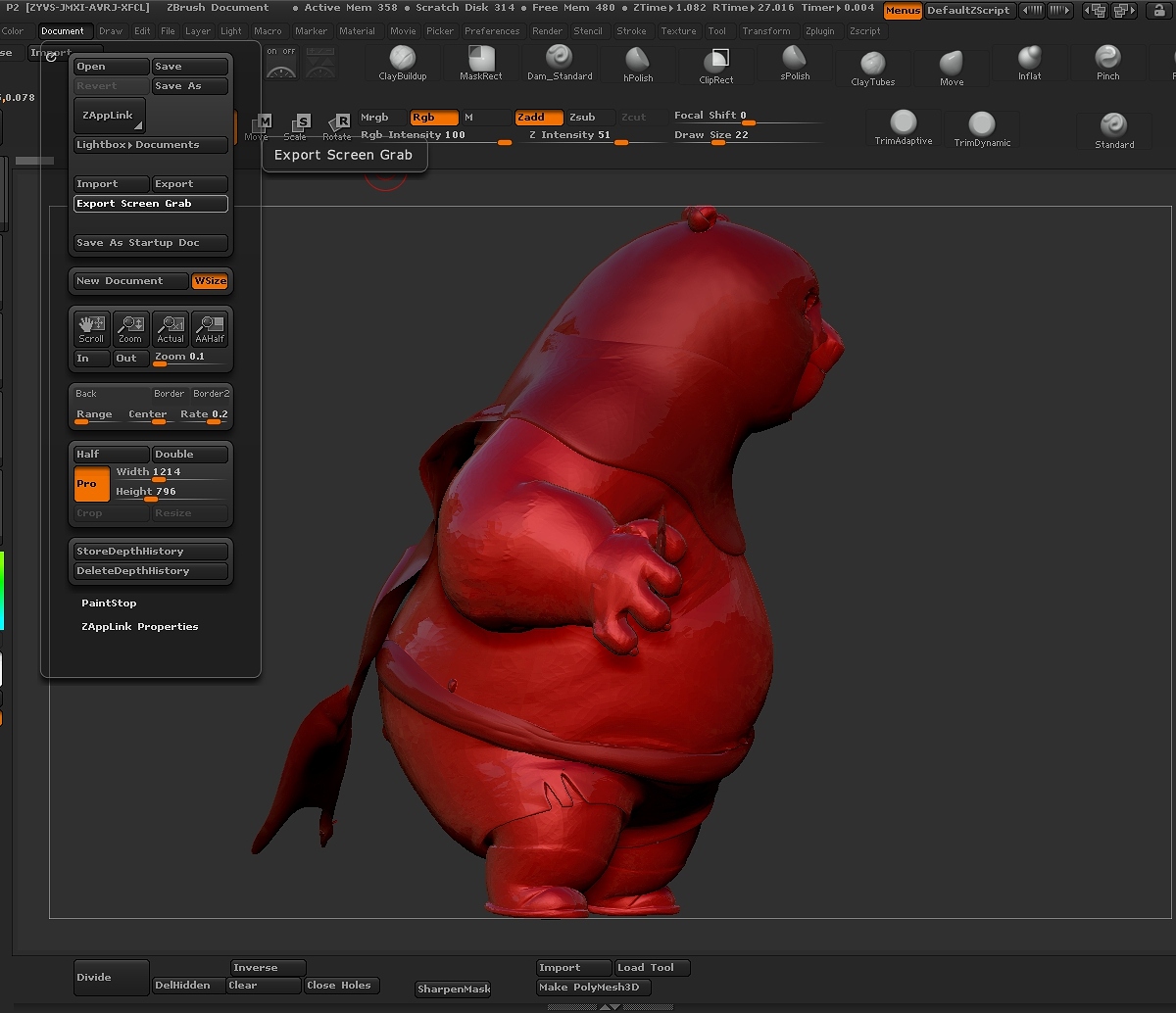
Task: Click the ON/OFF dial toggle
Action: 281,63
